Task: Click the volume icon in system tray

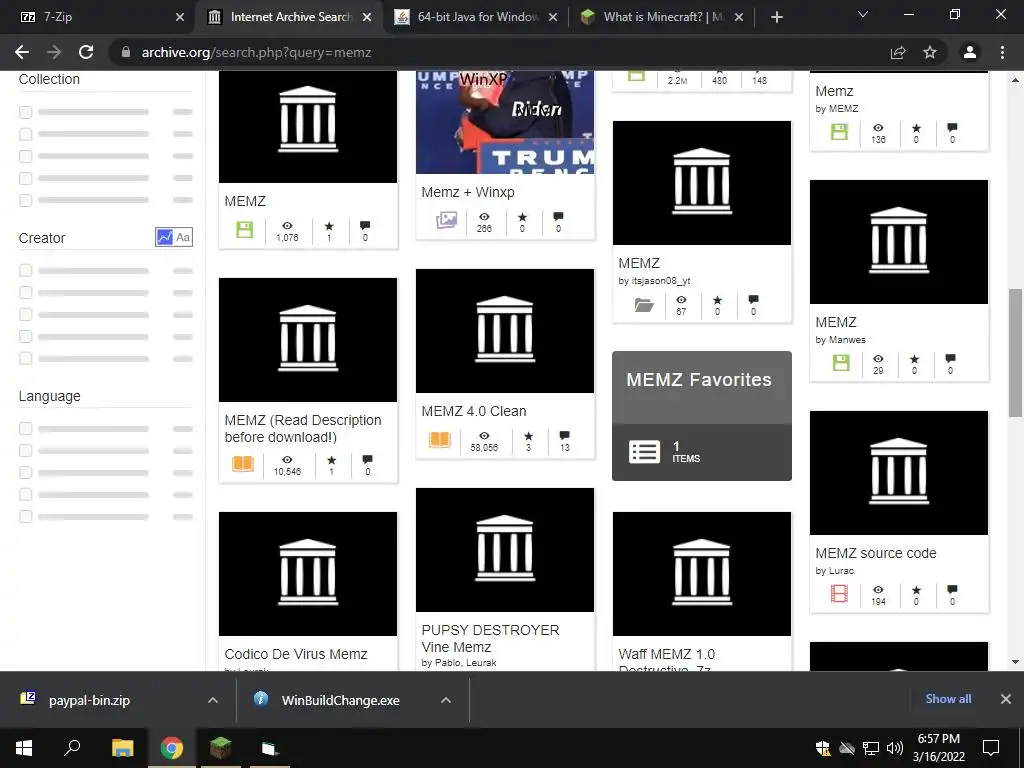Action: tap(895, 748)
